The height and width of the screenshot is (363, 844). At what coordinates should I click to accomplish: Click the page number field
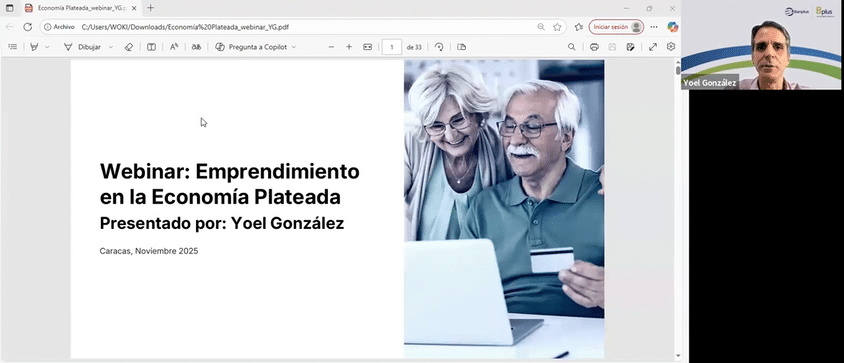point(392,47)
